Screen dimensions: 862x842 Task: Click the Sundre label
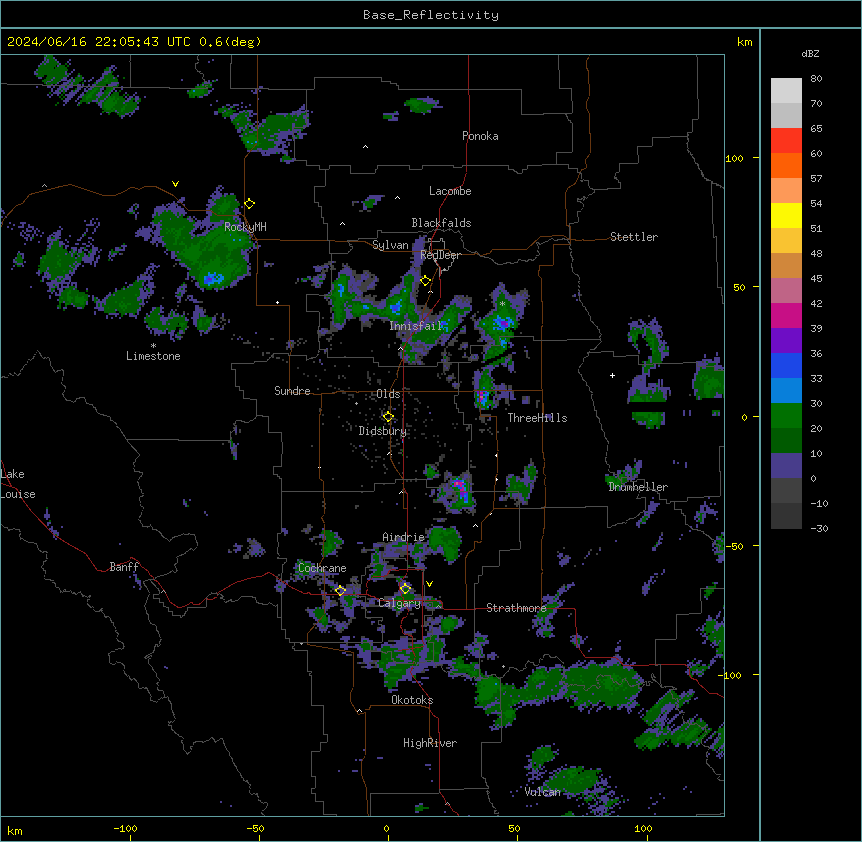click(292, 391)
